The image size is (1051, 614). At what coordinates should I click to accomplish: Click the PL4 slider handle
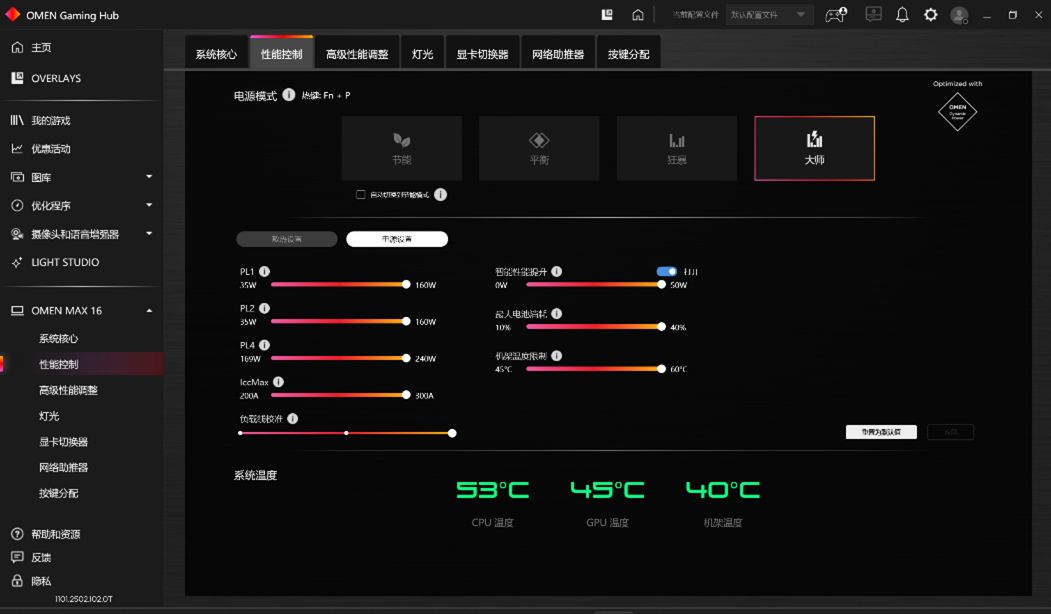(406, 358)
